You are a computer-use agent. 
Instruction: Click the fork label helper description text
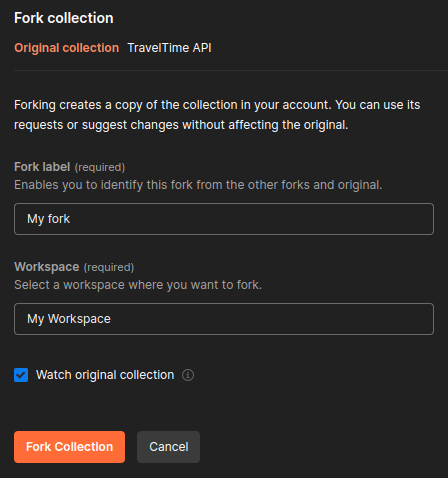click(x=198, y=185)
